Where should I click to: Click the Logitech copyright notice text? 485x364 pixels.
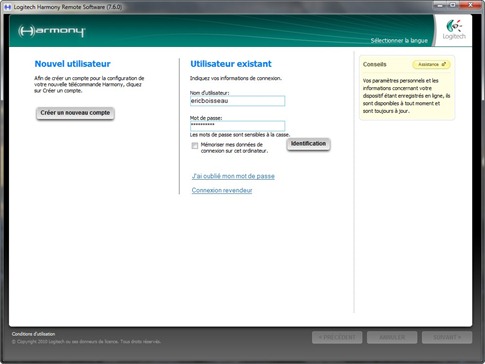click(86, 342)
